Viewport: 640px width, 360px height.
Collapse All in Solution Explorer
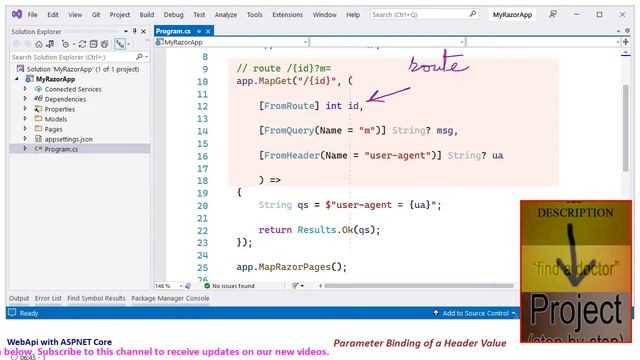pos(93,44)
